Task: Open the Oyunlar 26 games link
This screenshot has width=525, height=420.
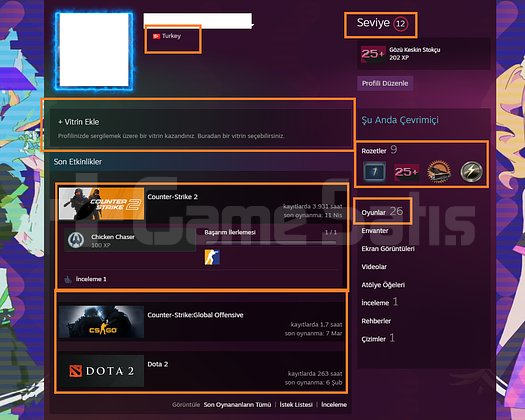Action: click(x=382, y=212)
